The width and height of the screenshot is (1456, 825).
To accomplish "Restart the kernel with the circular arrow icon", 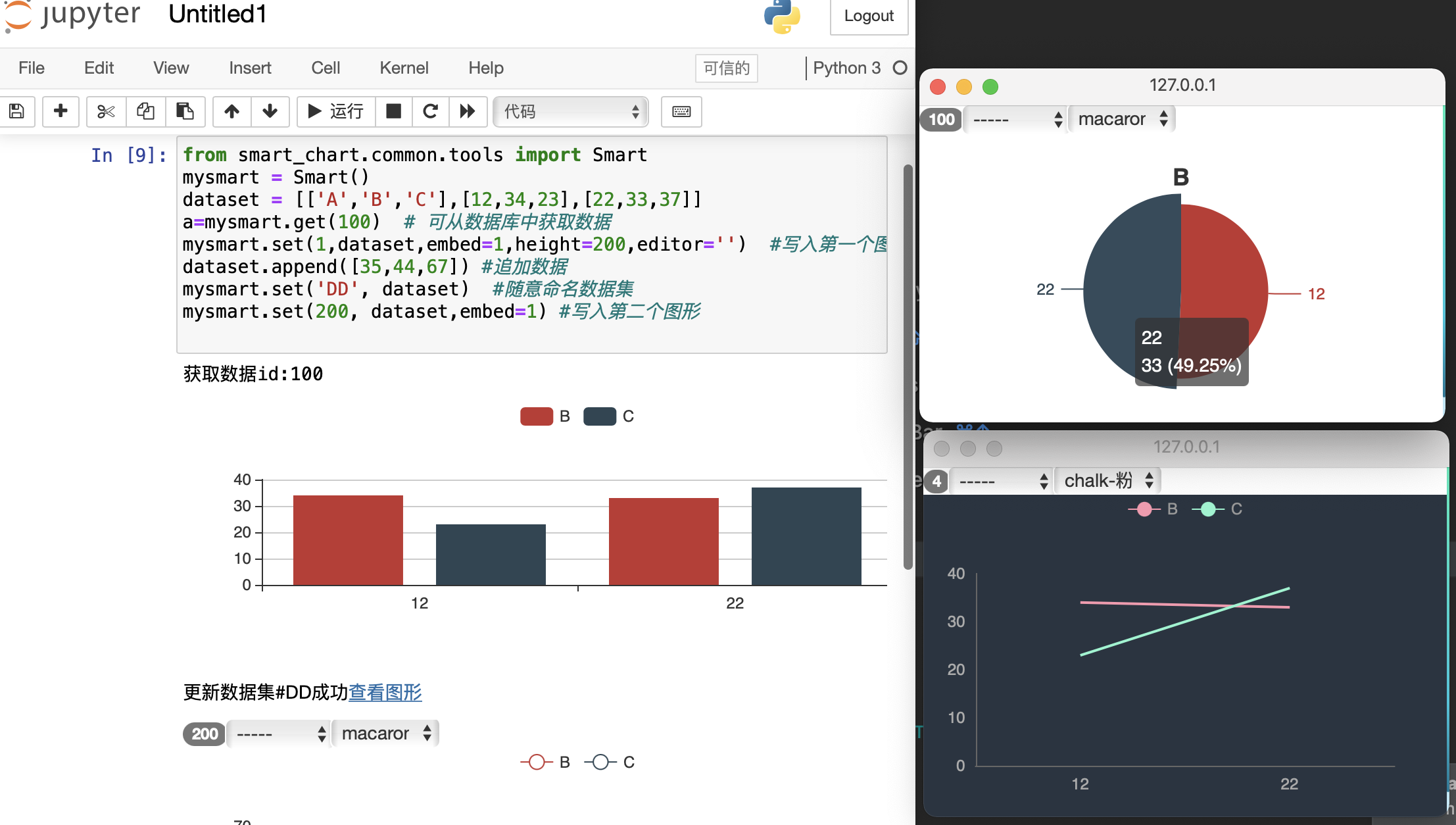I will tap(431, 111).
